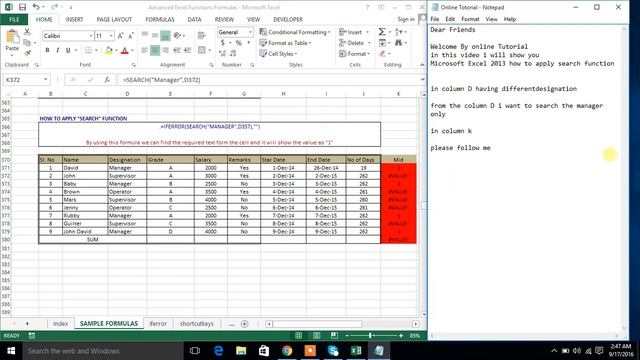Open the Format as Table dropdown
640x360 pixels.
[285, 43]
